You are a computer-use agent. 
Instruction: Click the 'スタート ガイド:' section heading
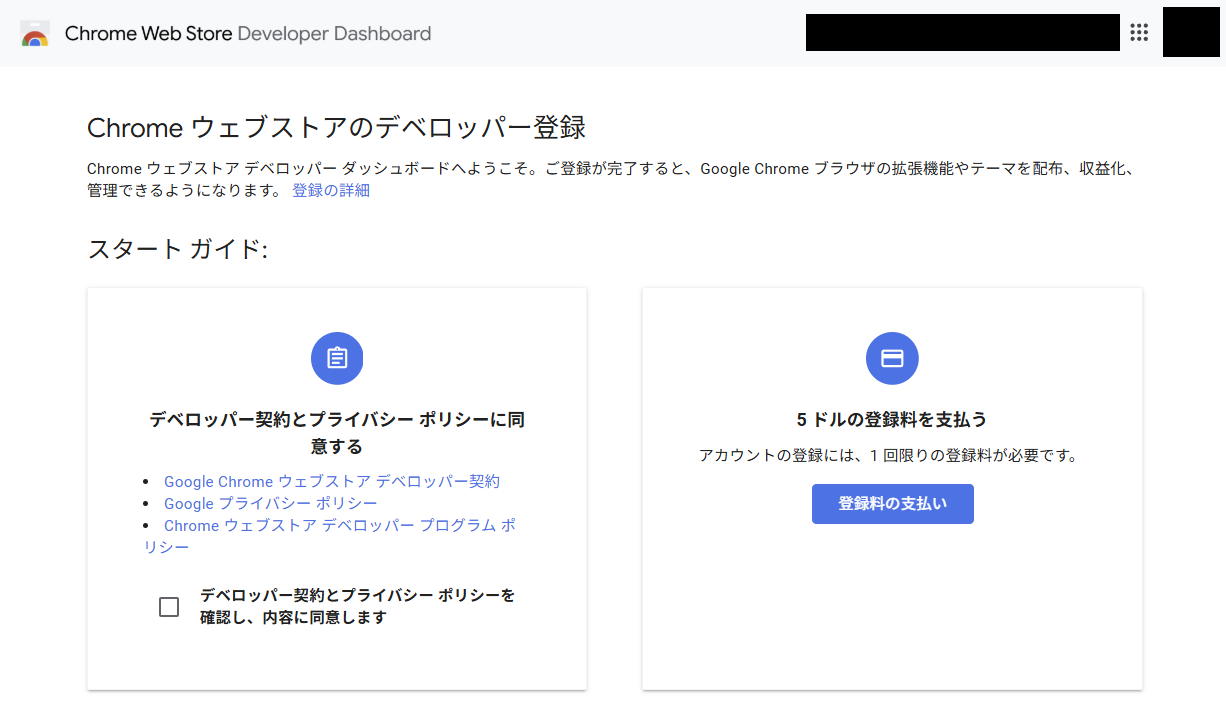click(x=178, y=249)
